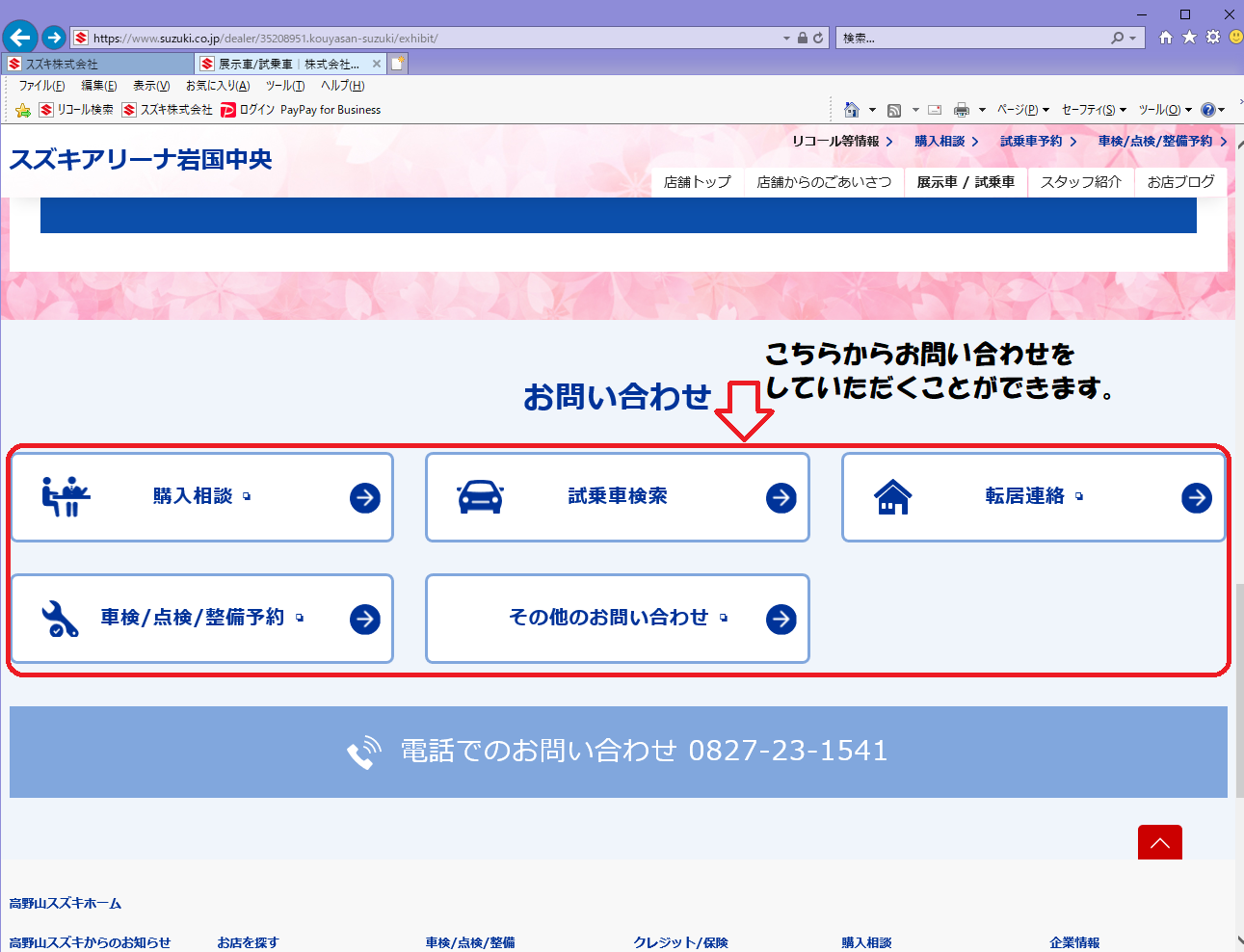Click the スズキアリーナ岩国中央 site title

[x=141, y=159]
